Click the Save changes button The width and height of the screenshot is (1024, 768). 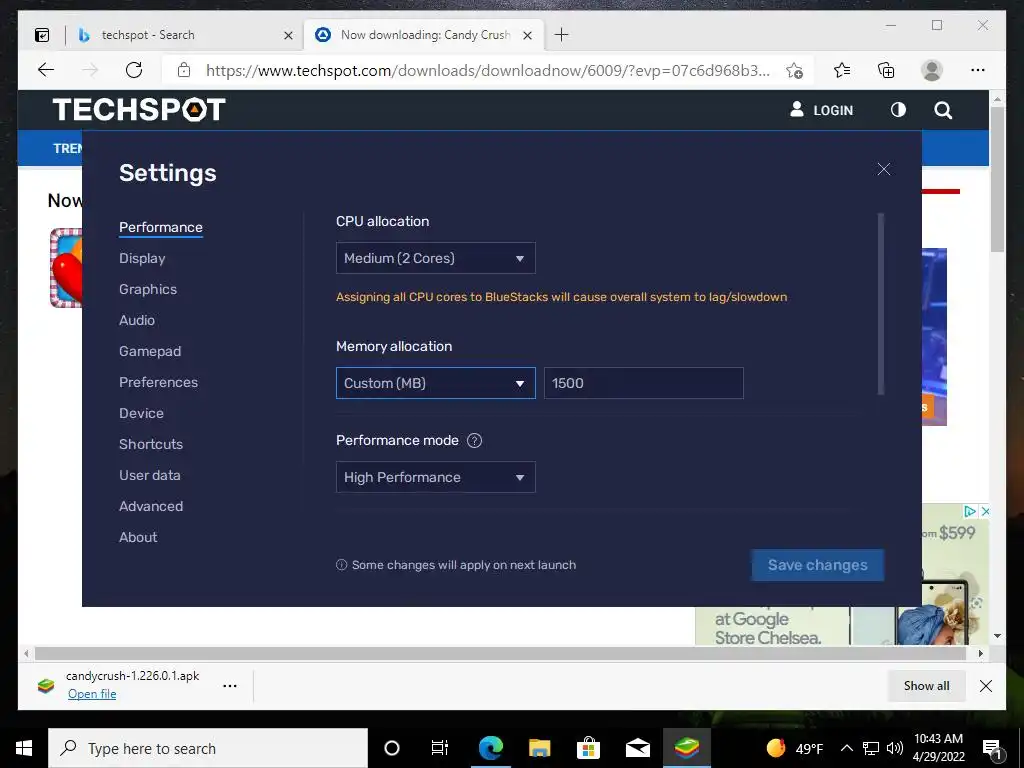point(818,565)
